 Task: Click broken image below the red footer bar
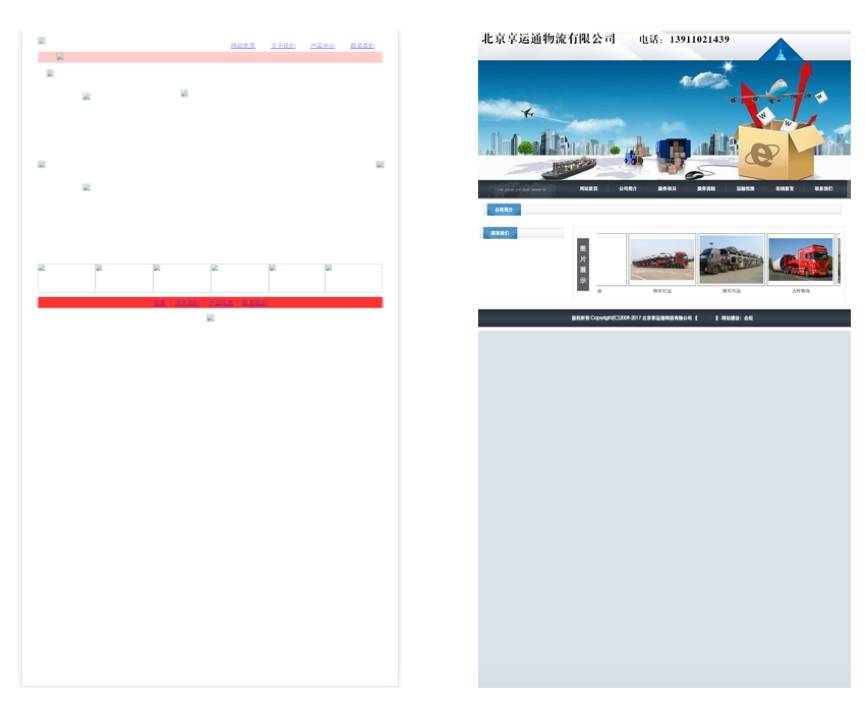coord(210,318)
